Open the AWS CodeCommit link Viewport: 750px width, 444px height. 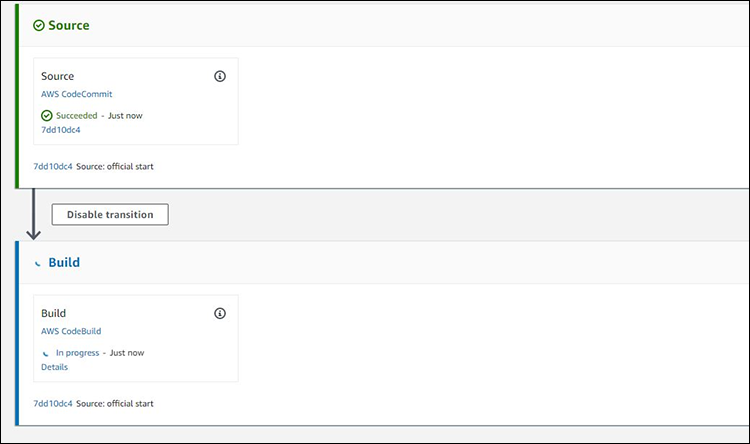click(x=77, y=94)
